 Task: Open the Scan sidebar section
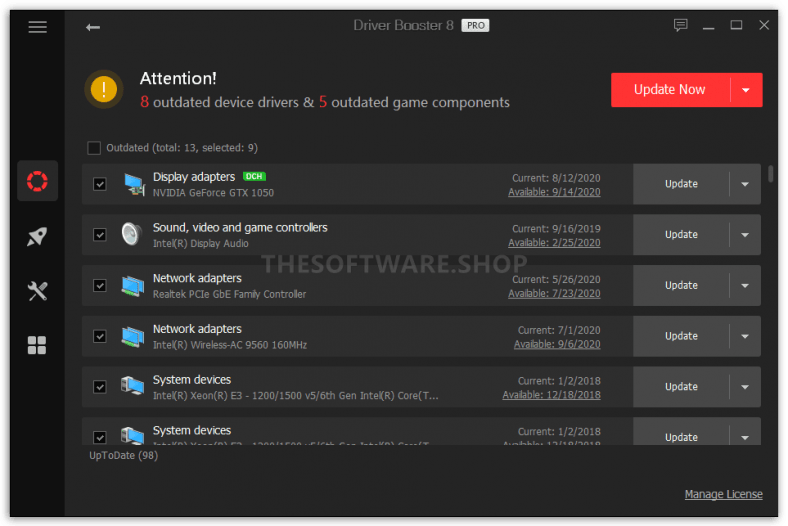(x=37, y=181)
